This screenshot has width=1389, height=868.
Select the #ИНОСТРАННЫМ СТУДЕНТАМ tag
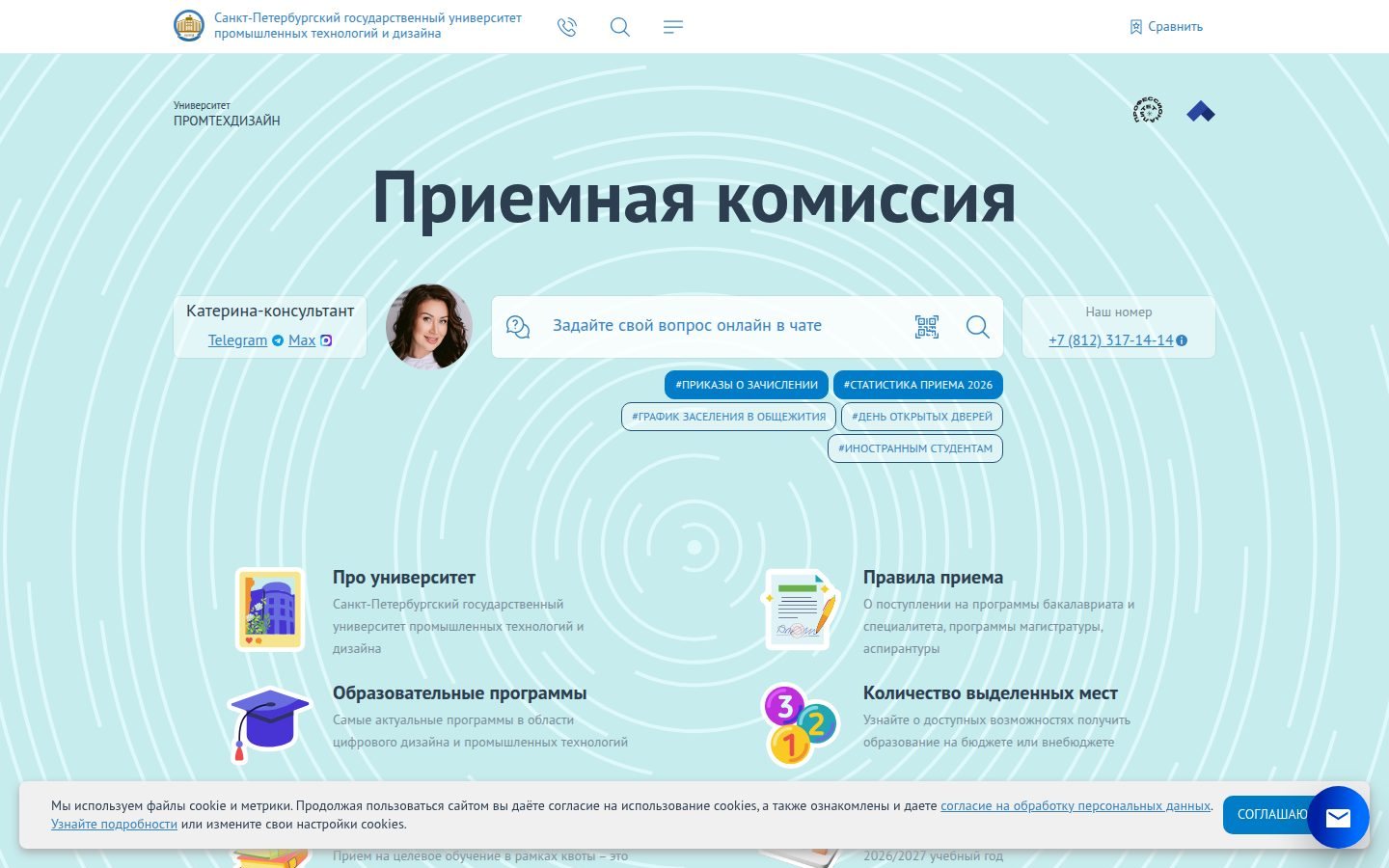[x=915, y=448]
